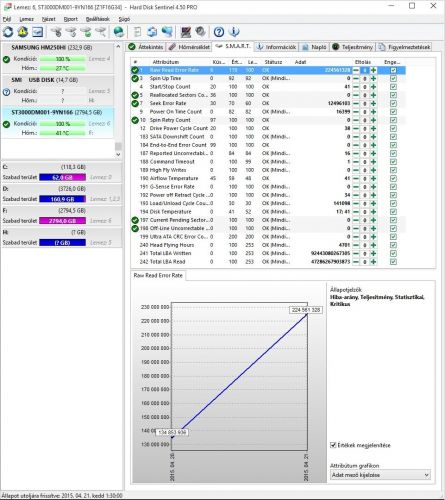
Task: Click the green plus in Total LBA Read row
Action: pos(373,262)
